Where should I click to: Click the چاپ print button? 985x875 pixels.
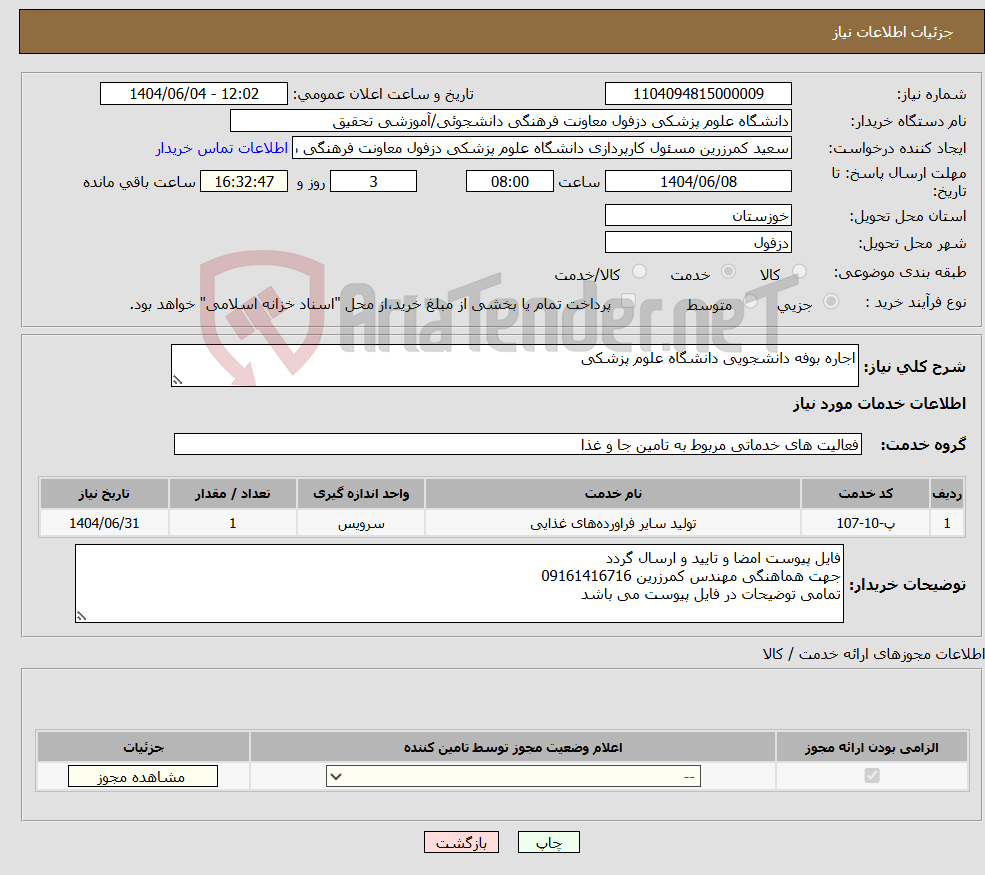548,842
